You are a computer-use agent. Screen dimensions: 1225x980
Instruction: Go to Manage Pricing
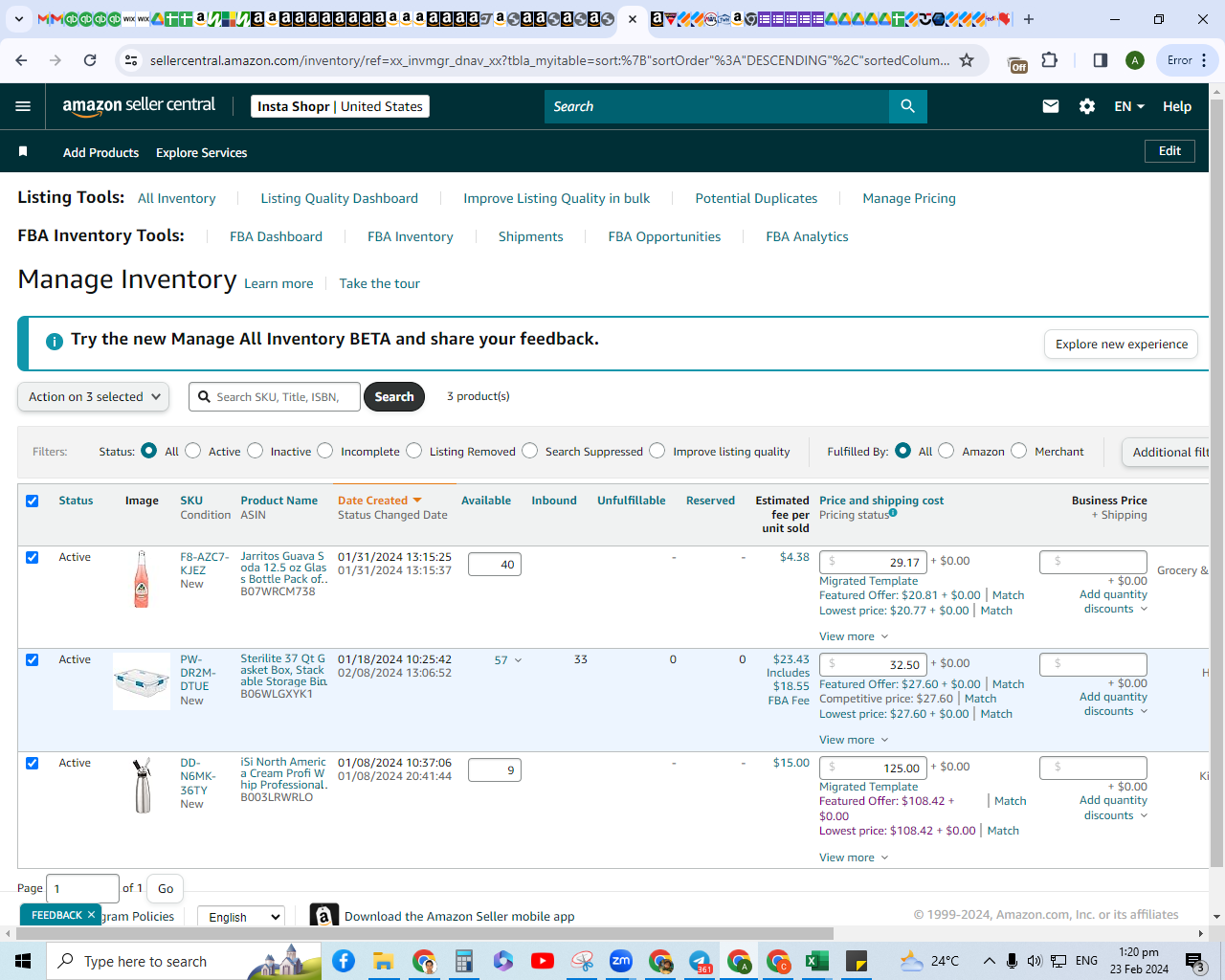[x=909, y=198]
